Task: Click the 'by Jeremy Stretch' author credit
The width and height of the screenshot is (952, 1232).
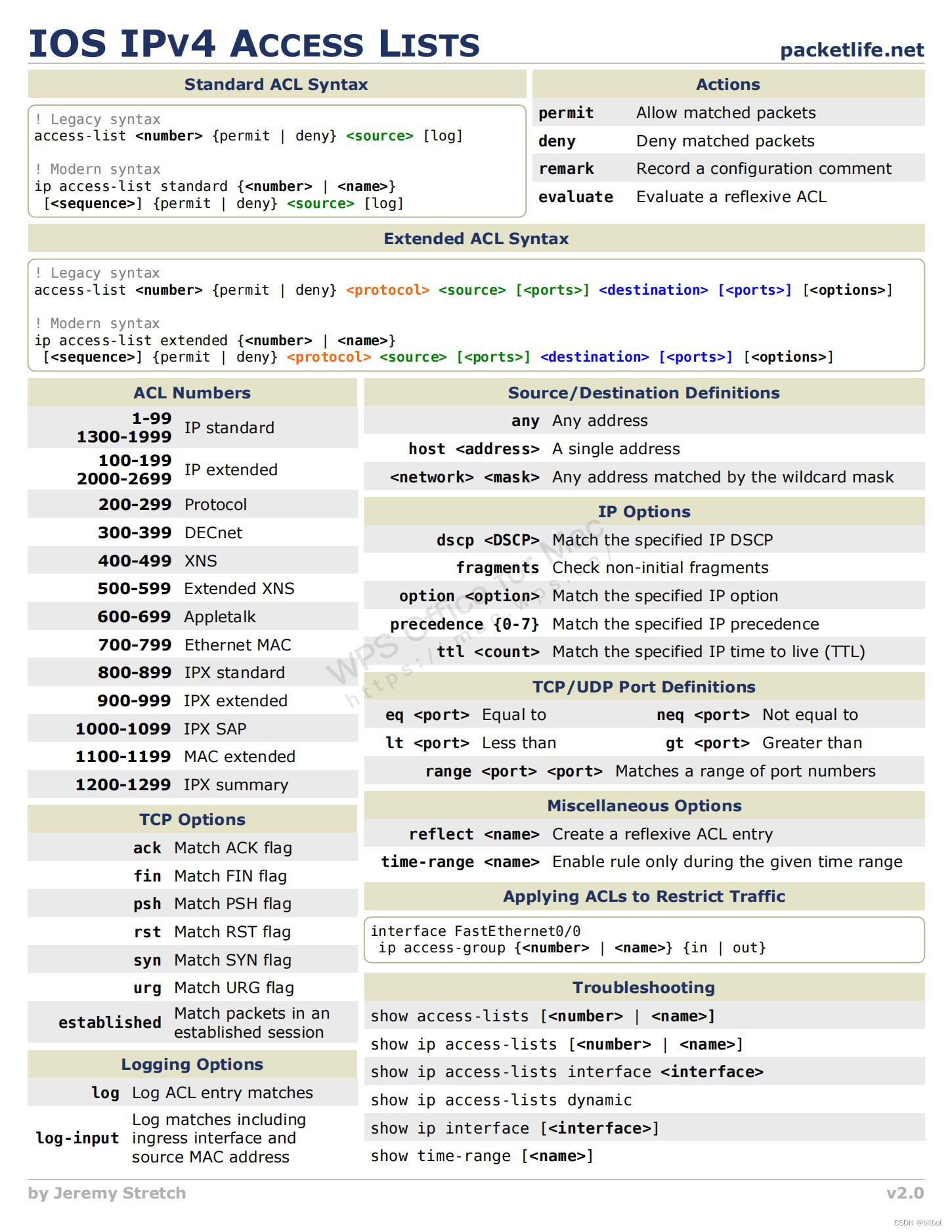Action: (107, 1193)
